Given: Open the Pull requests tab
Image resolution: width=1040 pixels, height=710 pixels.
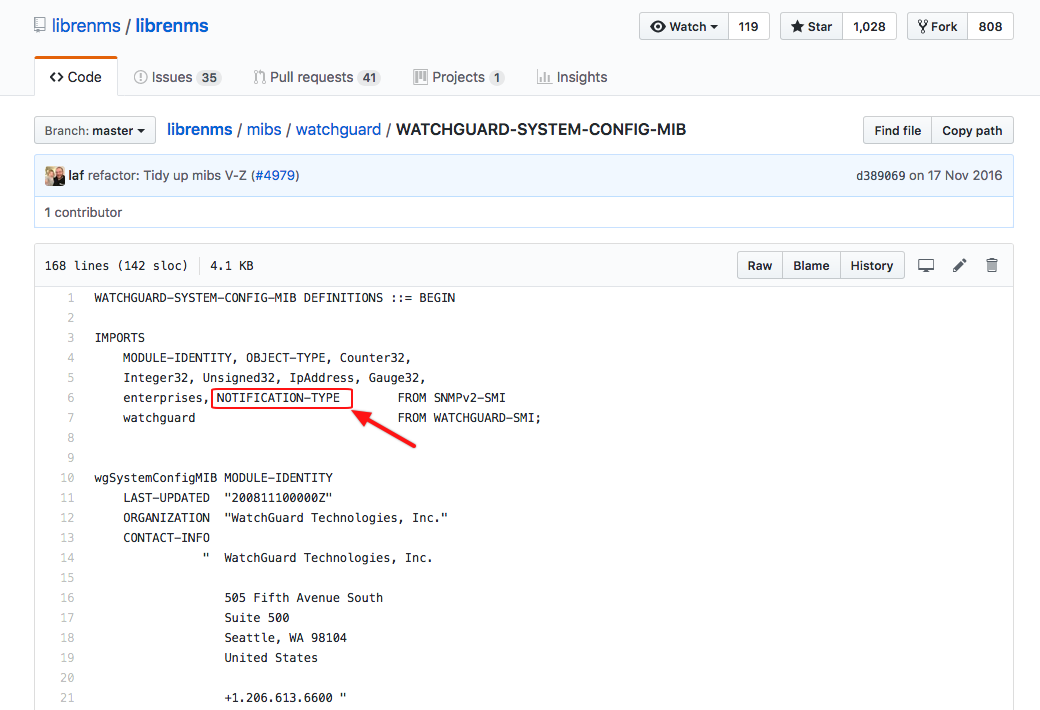Looking at the screenshot, I should point(316,77).
